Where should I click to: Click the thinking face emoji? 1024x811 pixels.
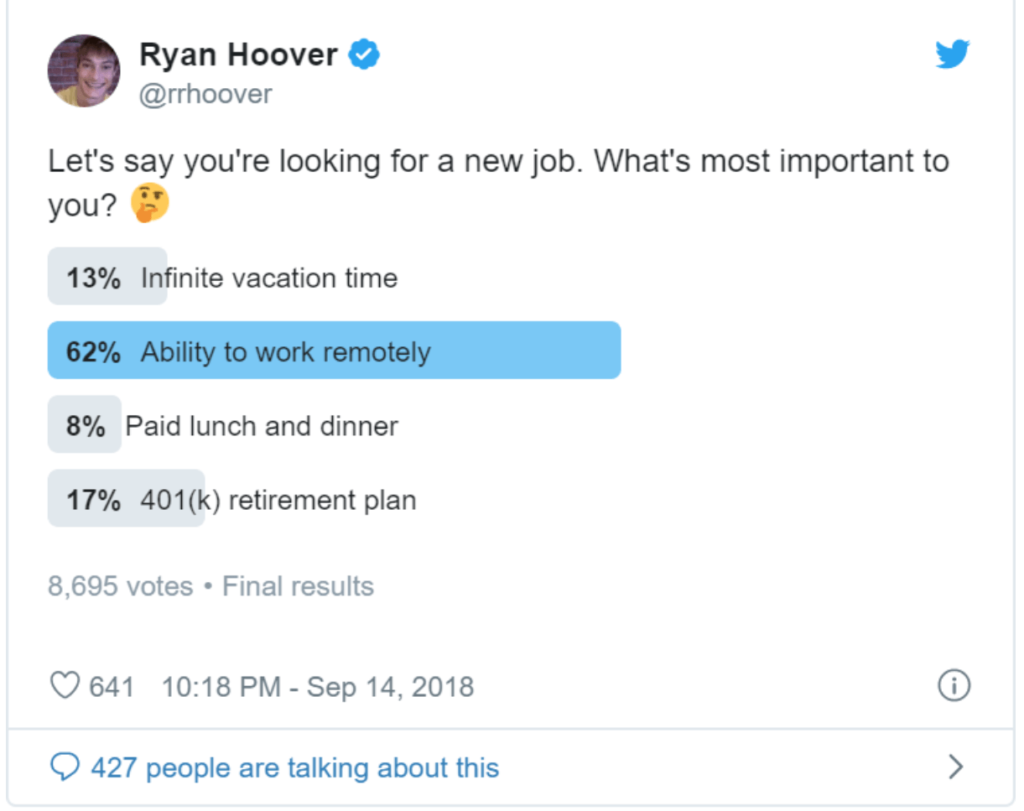click(150, 203)
